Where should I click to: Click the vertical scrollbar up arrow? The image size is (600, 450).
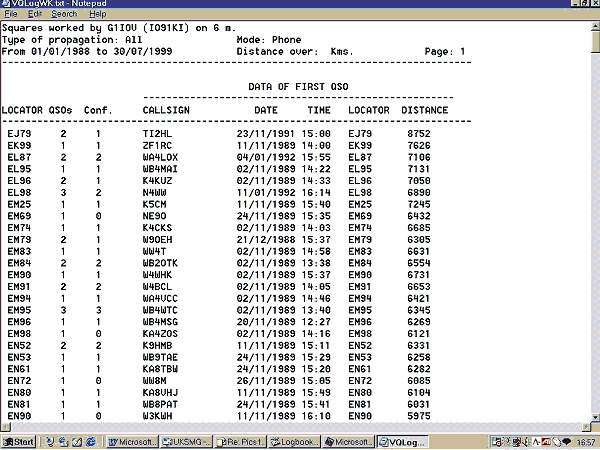pyautogui.click(x=595, y=27)
